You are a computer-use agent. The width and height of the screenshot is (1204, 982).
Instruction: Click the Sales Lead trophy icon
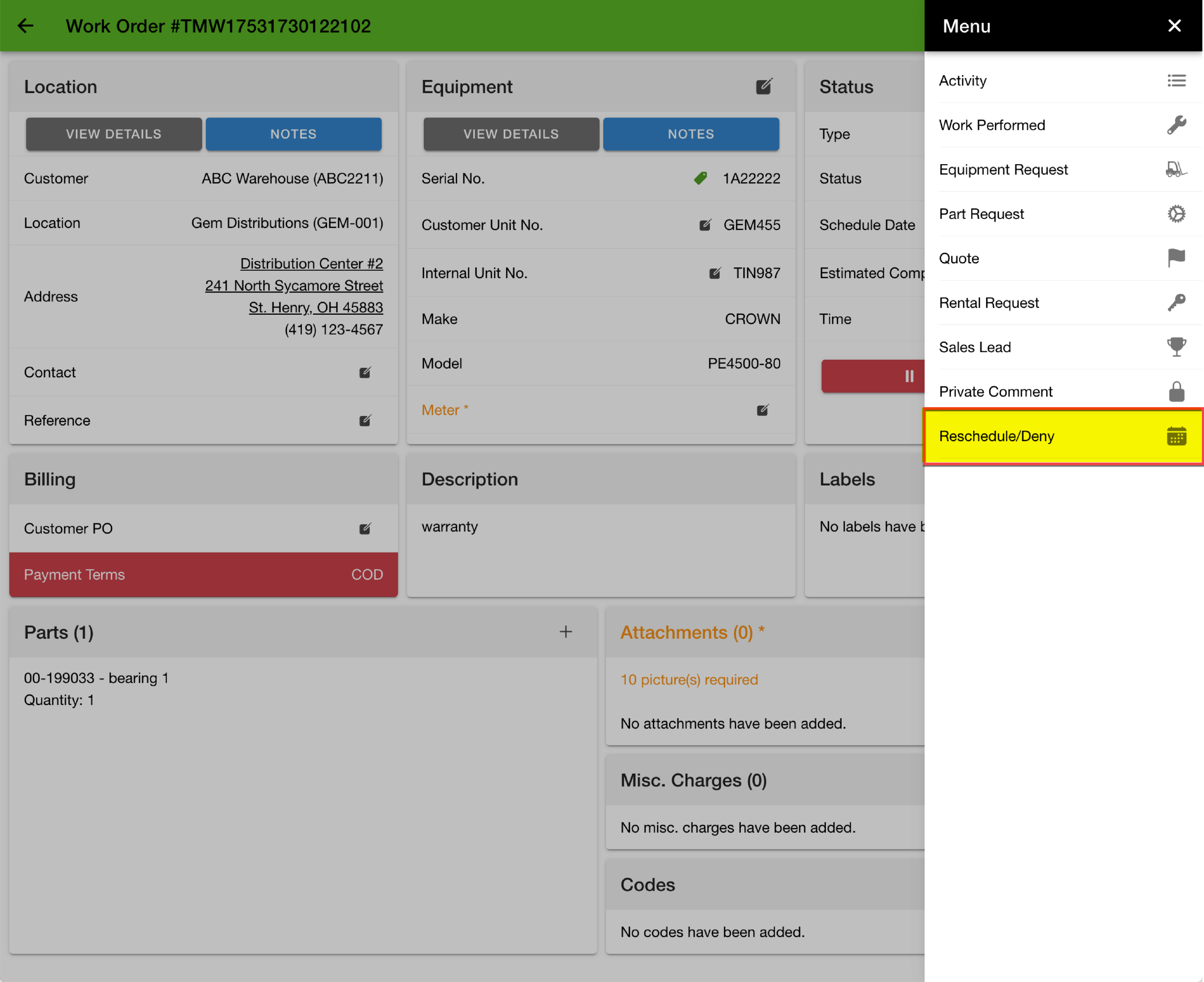(x=1176, y=347)
